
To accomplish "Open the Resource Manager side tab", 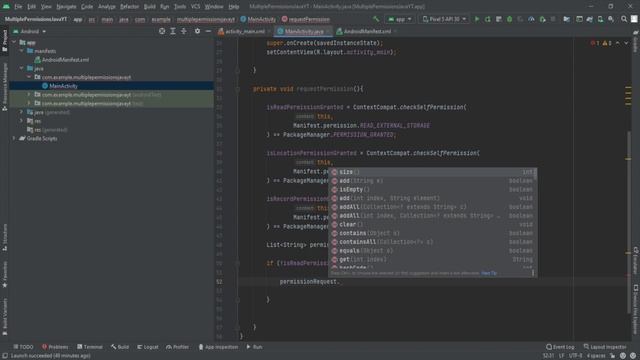I will [4, 87].
